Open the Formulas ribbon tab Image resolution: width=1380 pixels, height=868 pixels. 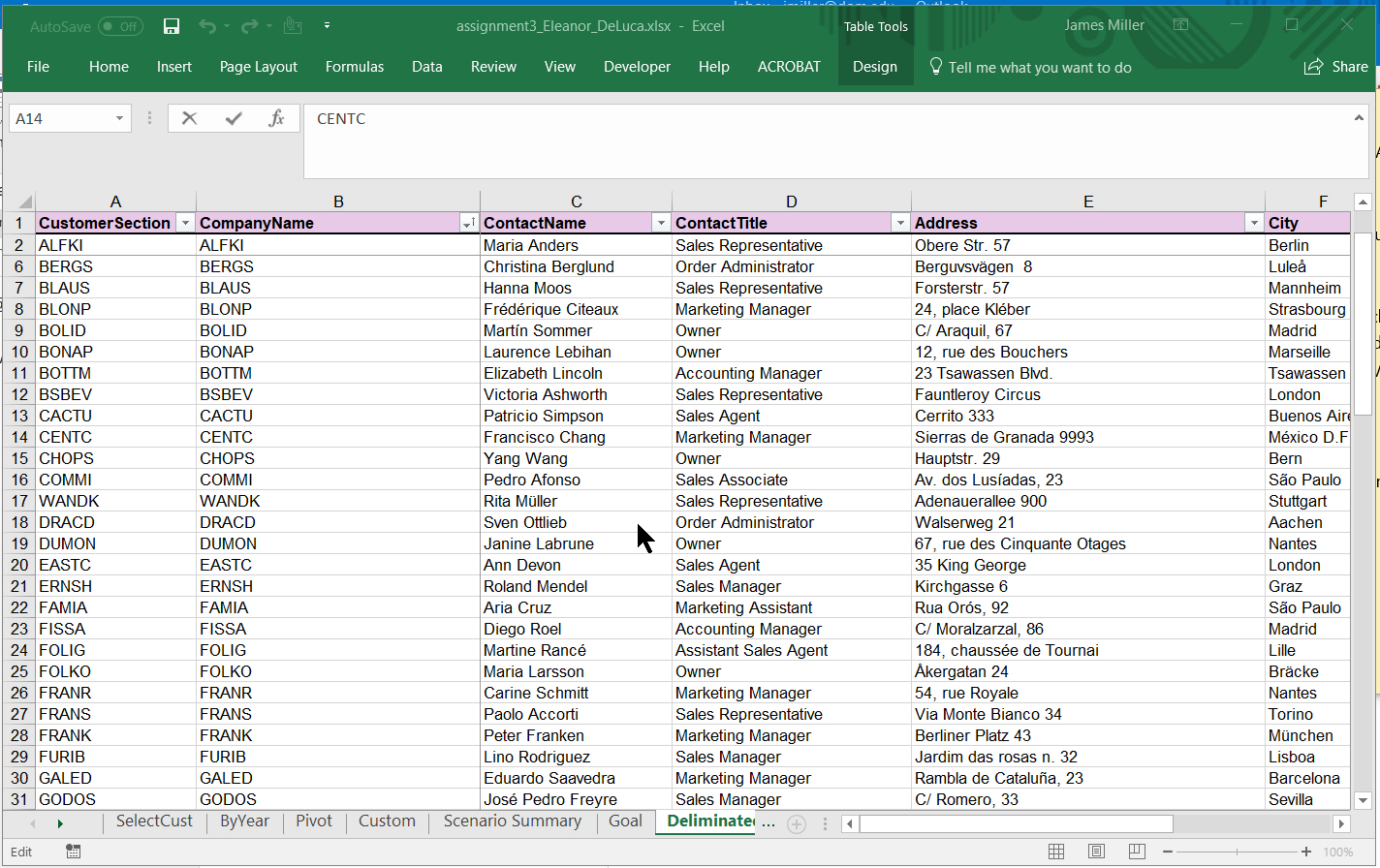pos(355,67)
